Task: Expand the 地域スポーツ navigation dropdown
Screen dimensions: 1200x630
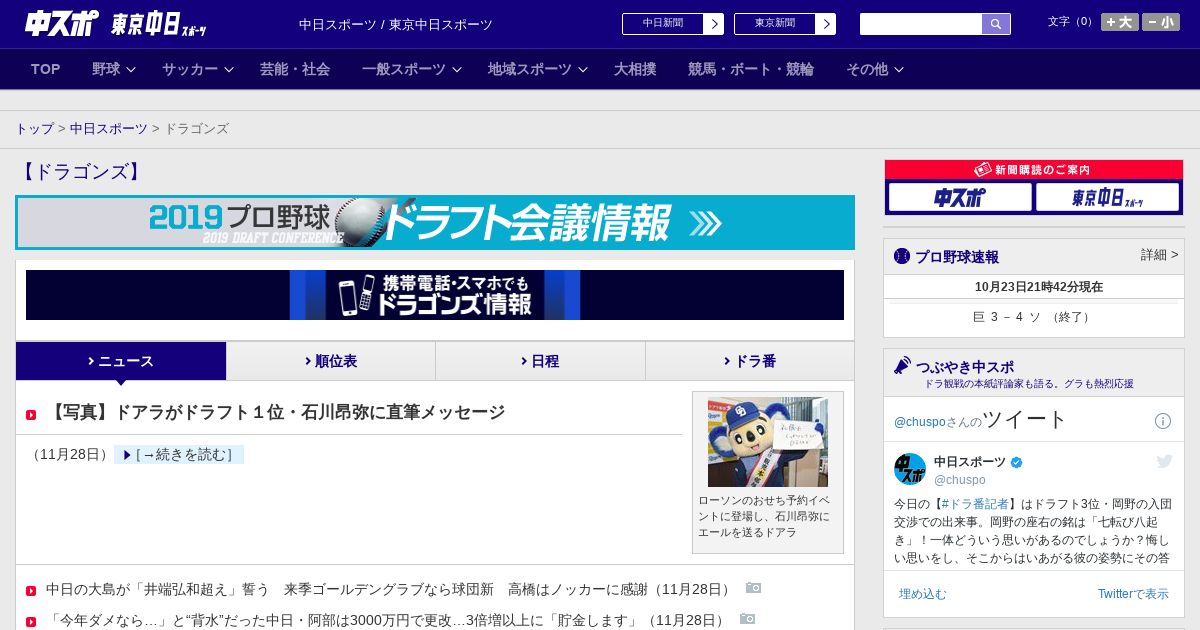Action: click(x=538, y=69)
